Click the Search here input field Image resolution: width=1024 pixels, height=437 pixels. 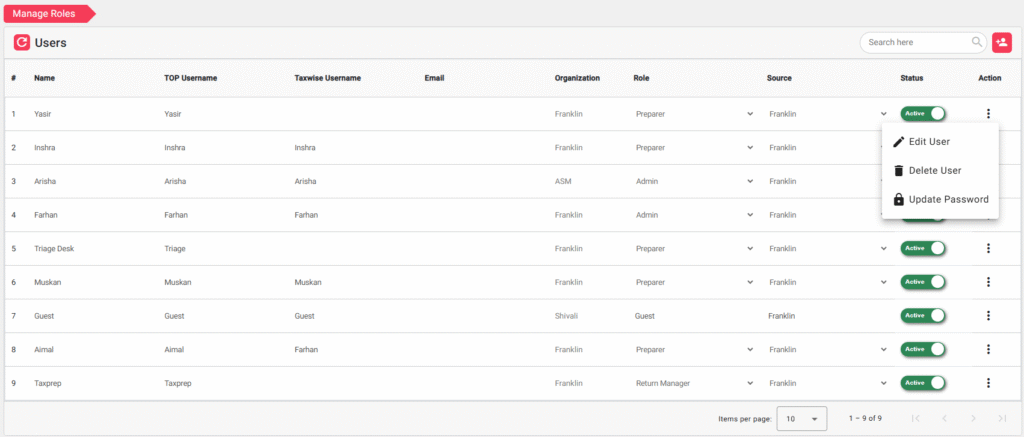pos(916,43)
